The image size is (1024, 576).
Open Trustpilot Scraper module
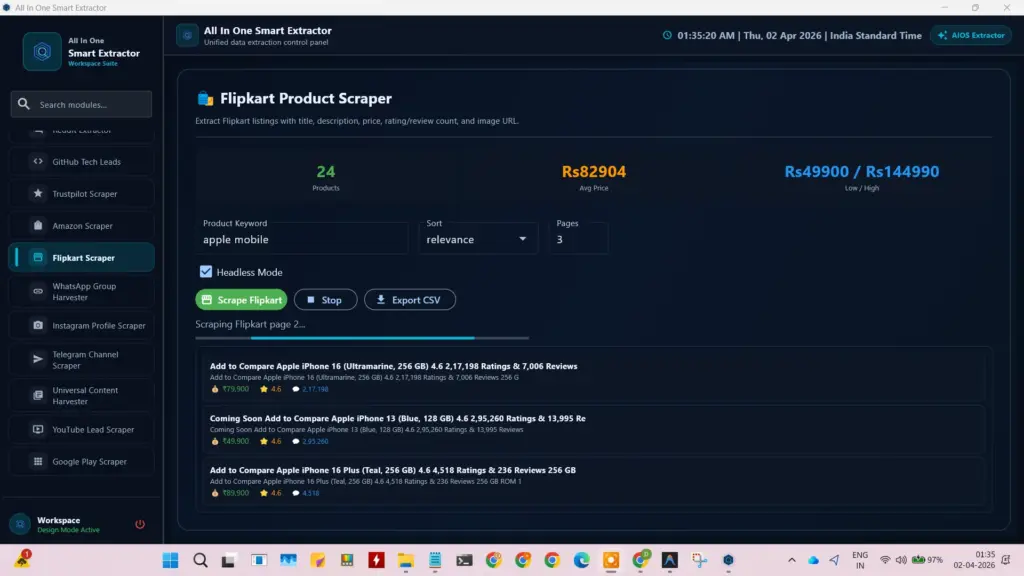82,193
